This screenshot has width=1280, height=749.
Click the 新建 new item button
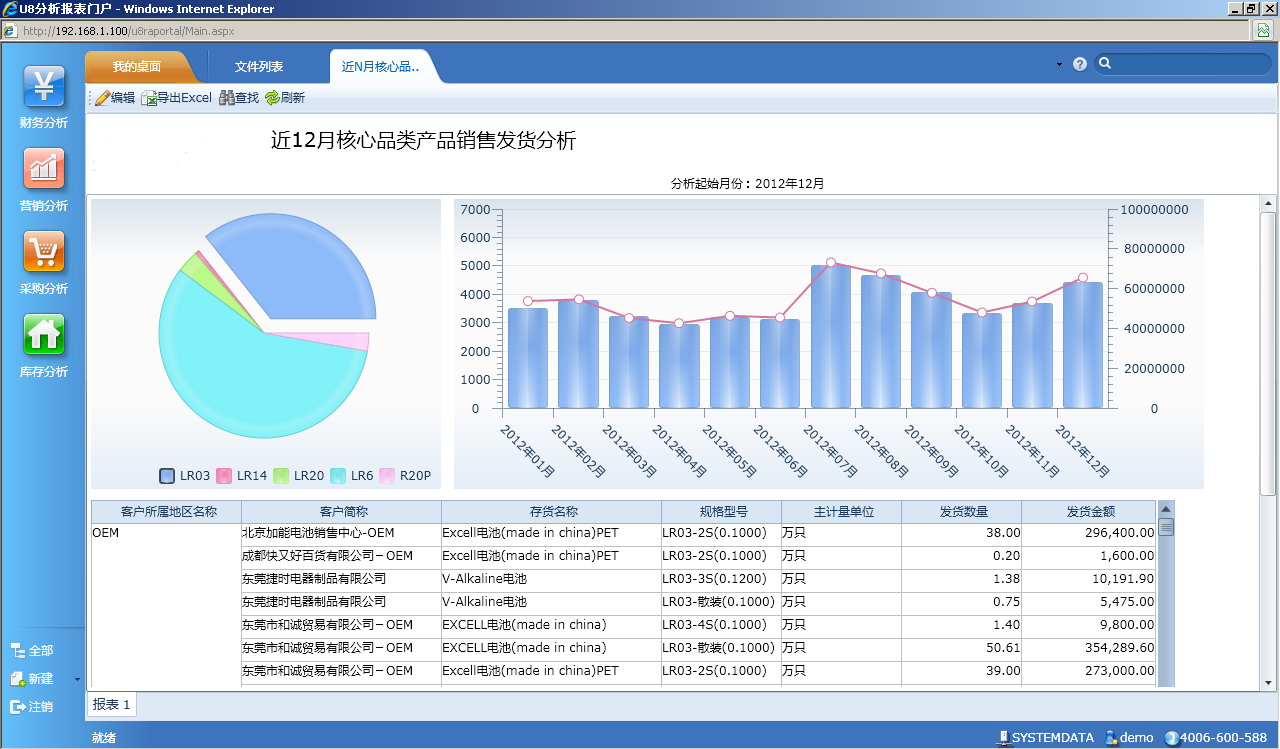(x=32, y=679)
